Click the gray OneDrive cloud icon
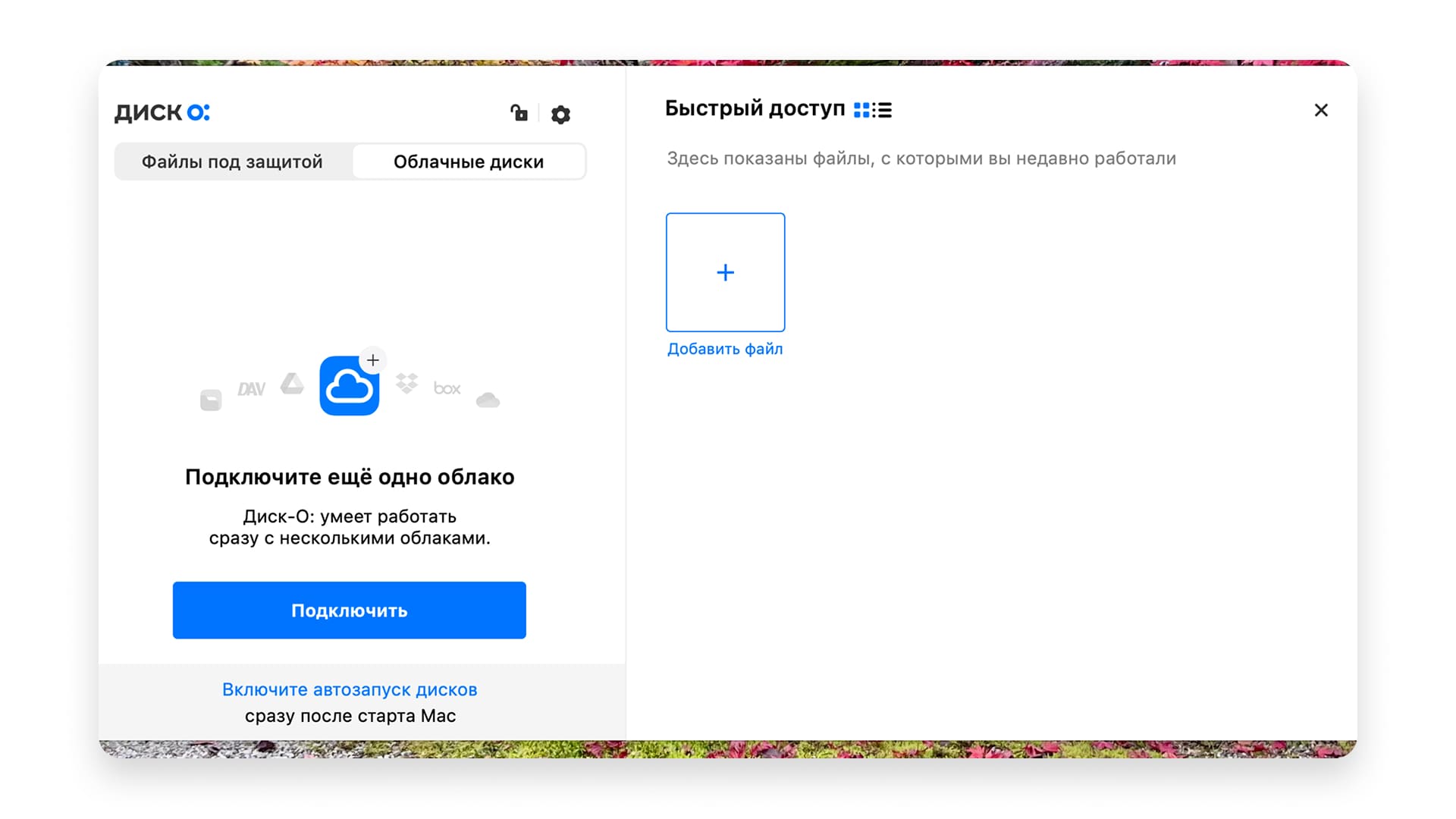Image resolution: width=1456 pixels, height=819 pixels. coord(488,400)
